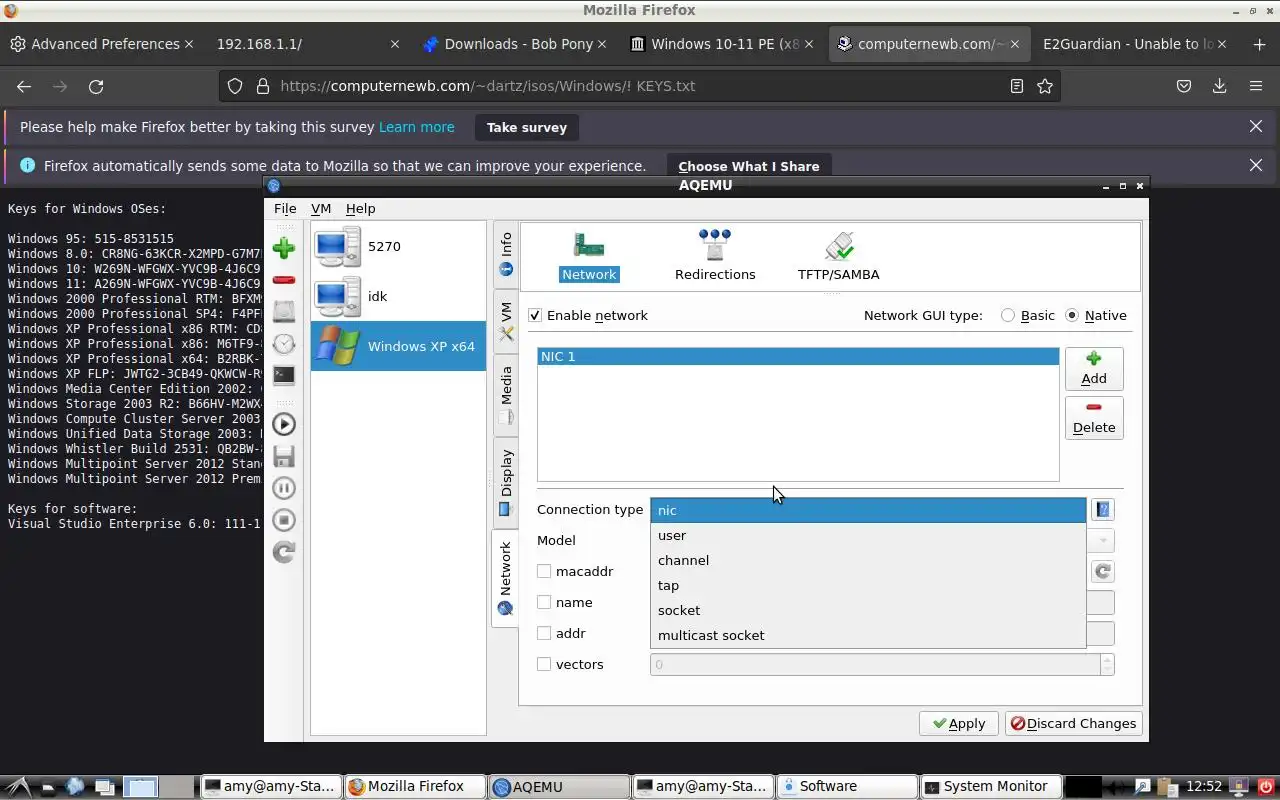The width and height of the screenshot is (1280, 800).
Task: Open the Learn more link in Firefox
Action: coord(417,127)
